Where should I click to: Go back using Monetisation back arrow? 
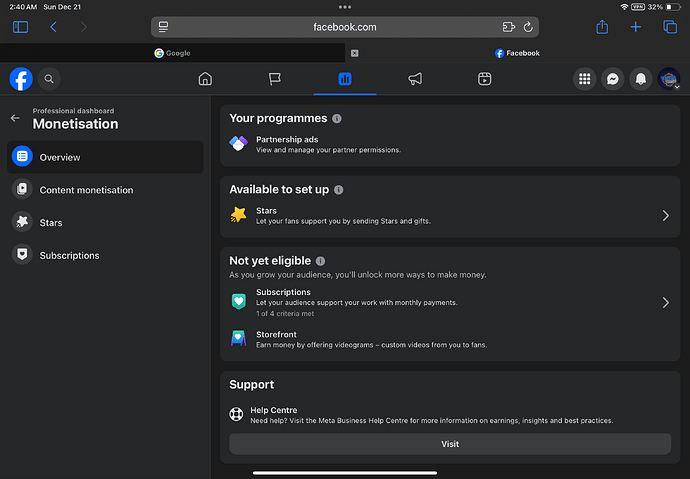point(15,118)
